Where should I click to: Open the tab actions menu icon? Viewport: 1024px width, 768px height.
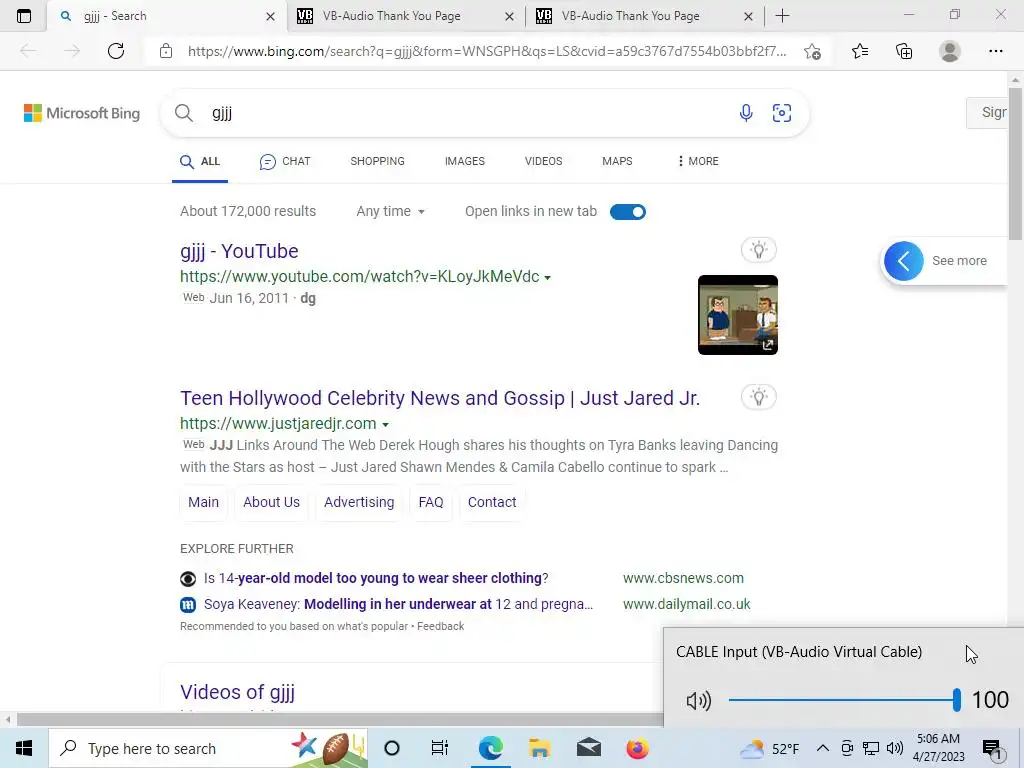point(24,16)
